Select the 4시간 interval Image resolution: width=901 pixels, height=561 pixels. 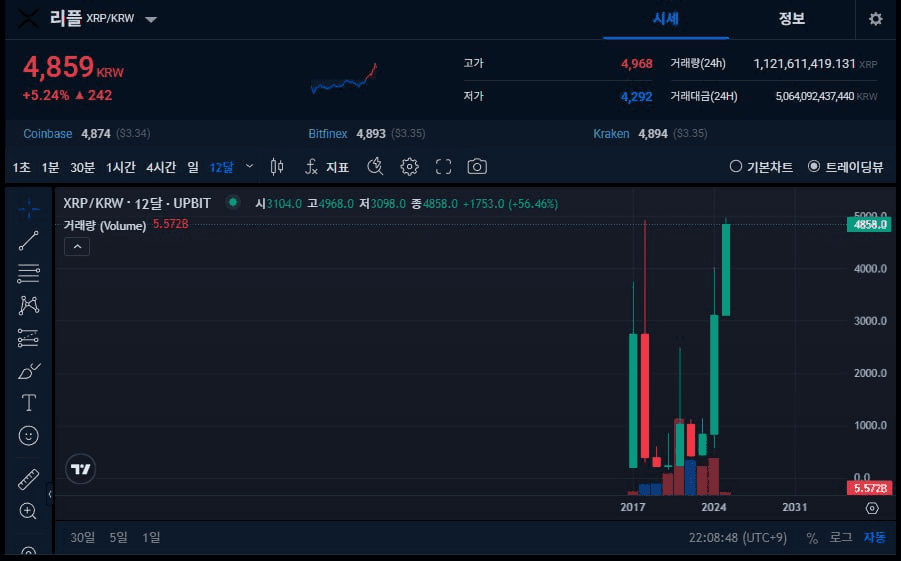[161, 167]
